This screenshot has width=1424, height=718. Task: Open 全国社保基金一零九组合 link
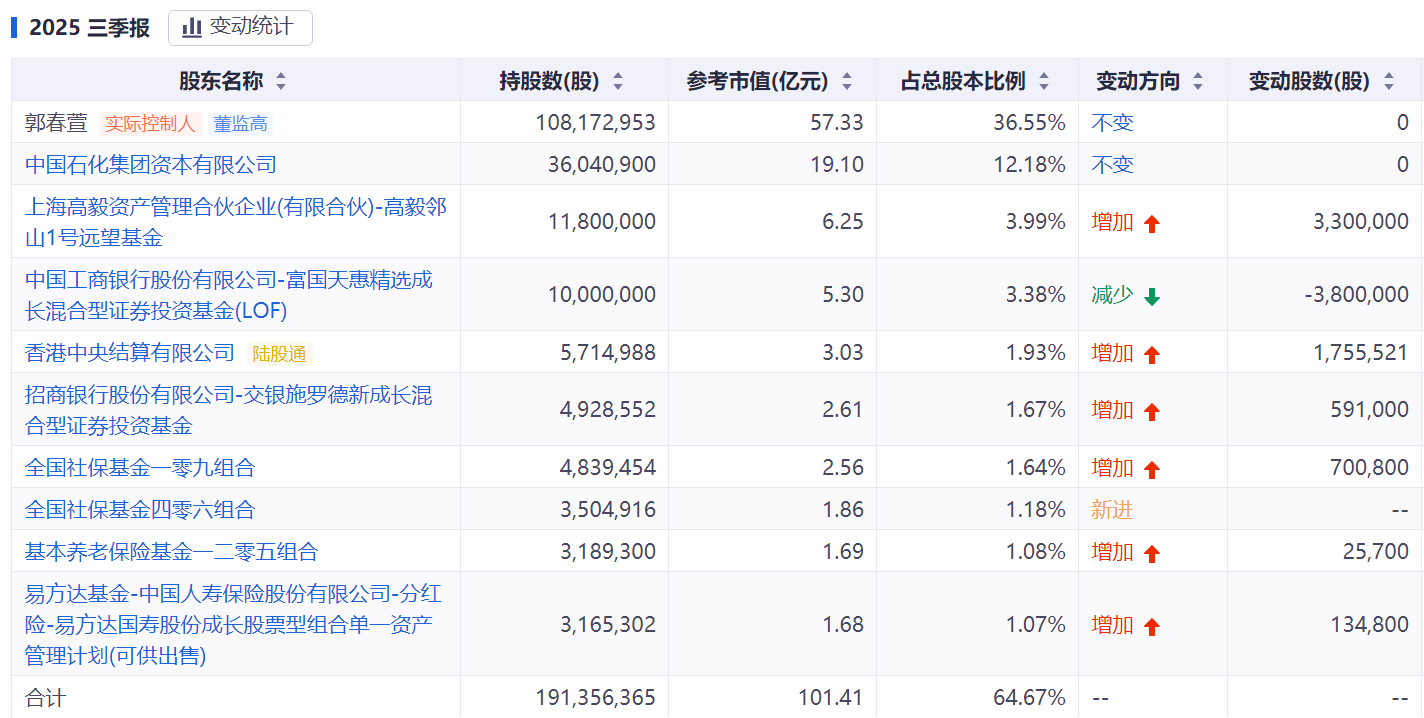pos(140,468)
